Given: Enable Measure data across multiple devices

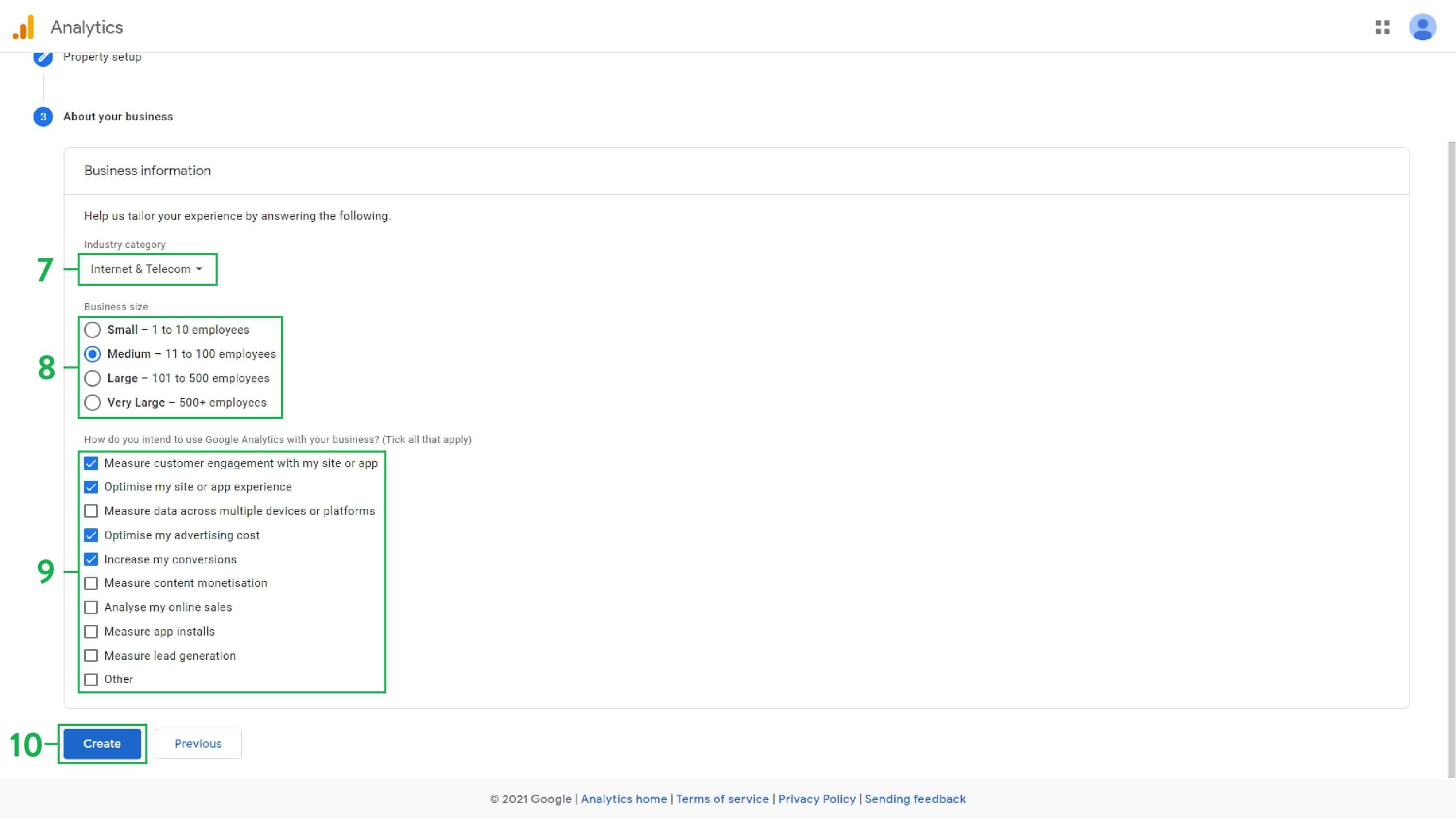Looking at the screenshot, I should pyautogui.click(x=91, y=511).
